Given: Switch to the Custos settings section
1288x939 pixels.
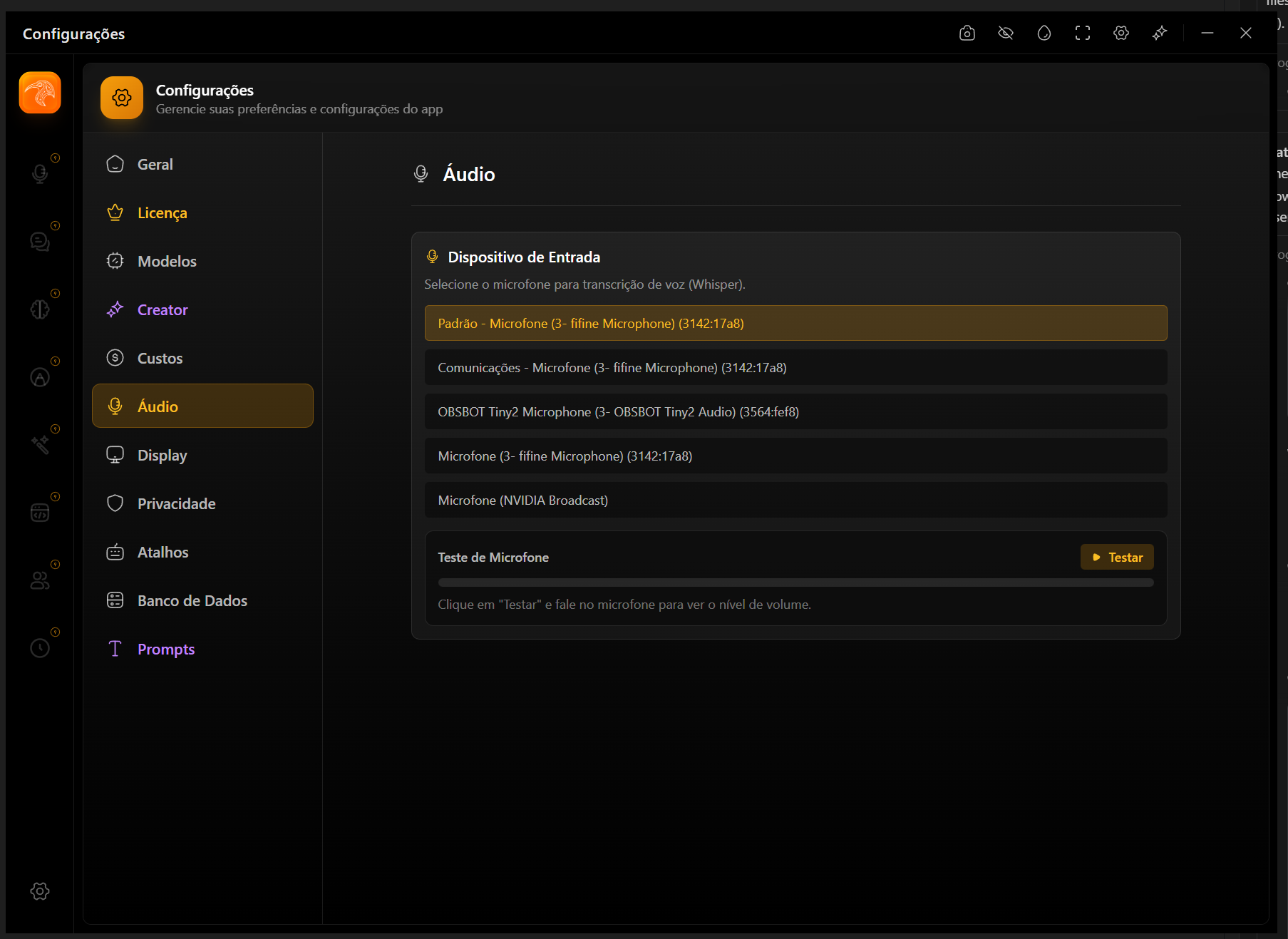Looking at the screenshot, I should (x=202, y=358).
